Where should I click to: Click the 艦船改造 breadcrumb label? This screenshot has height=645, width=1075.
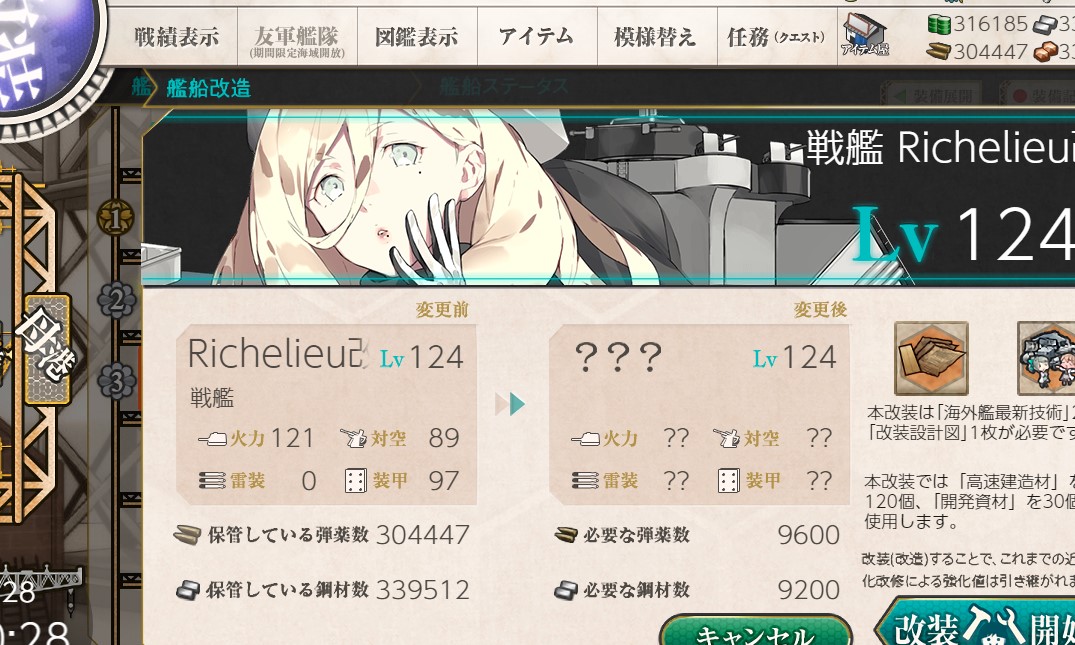coord(208,88)
